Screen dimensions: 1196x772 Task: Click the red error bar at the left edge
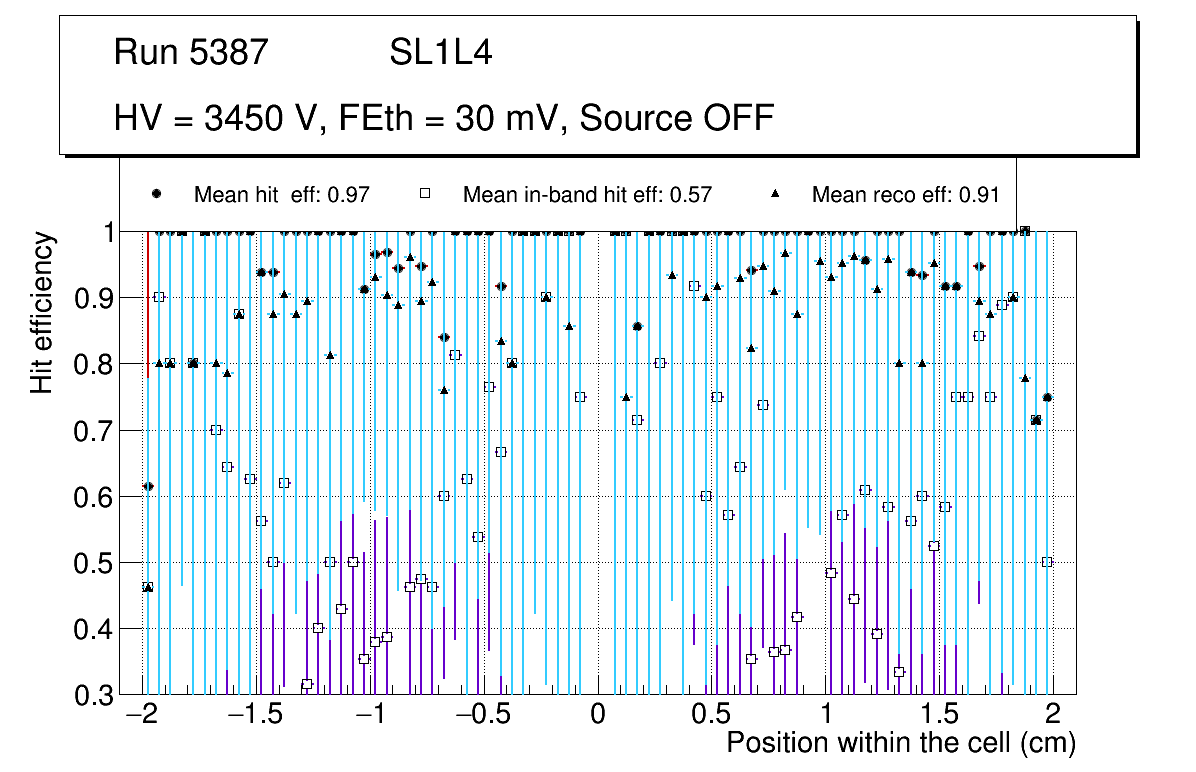tap(148, 300)
